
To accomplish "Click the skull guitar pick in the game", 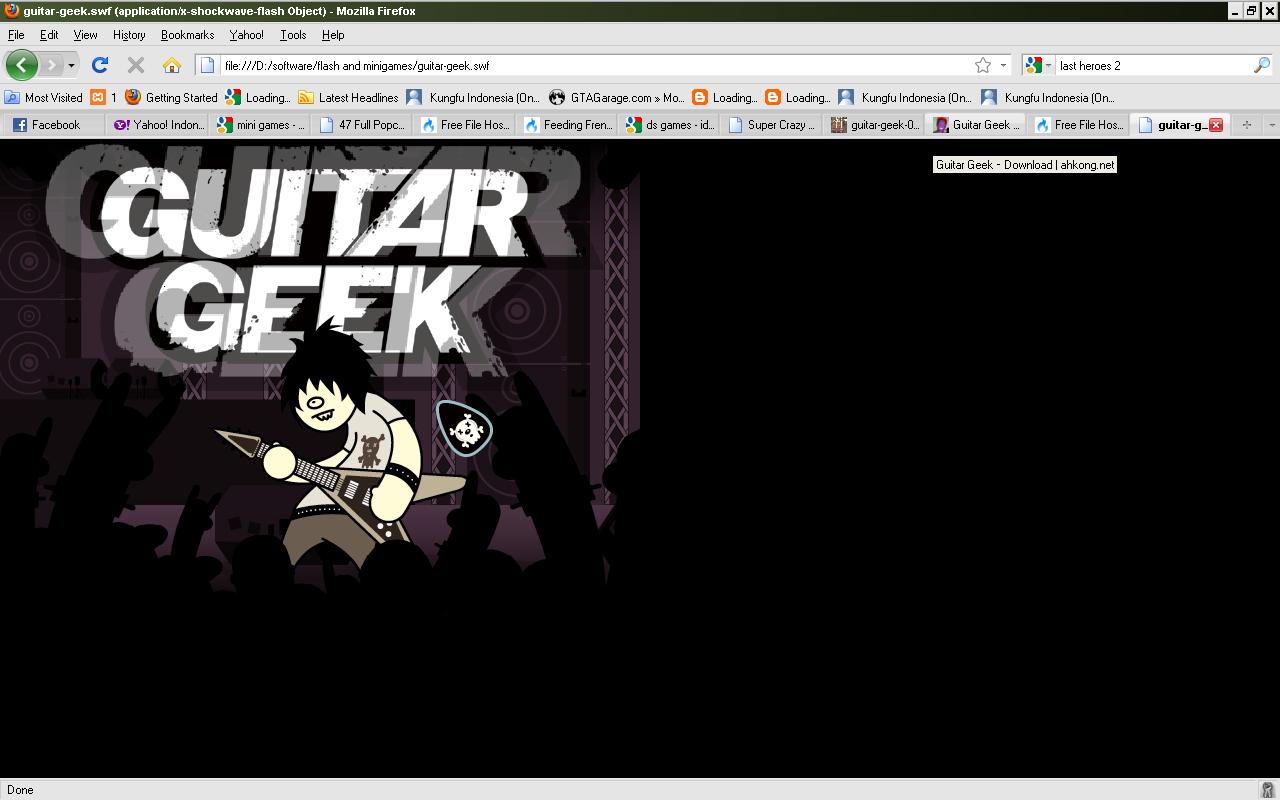I will pos(464,428).
